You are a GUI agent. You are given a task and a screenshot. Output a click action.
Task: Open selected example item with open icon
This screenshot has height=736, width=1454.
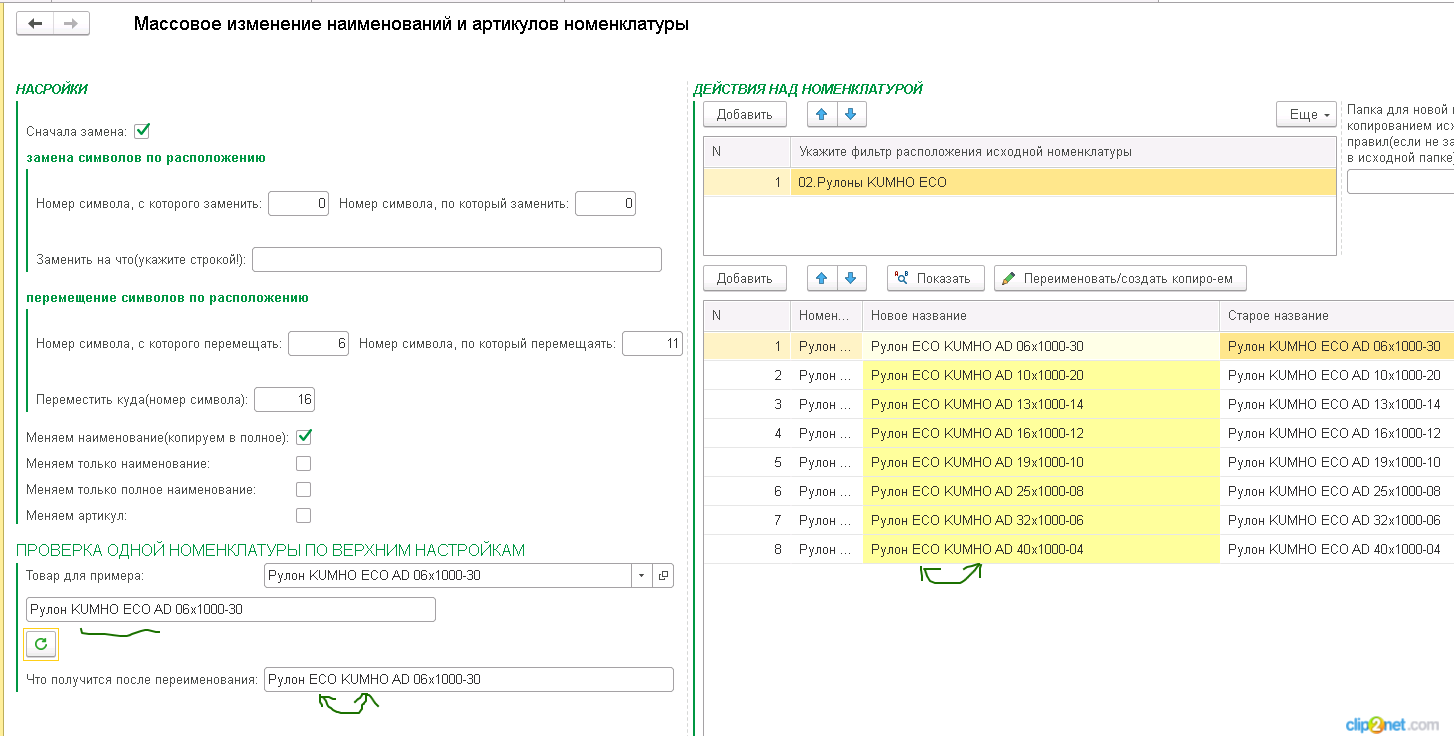pos(664,576)
